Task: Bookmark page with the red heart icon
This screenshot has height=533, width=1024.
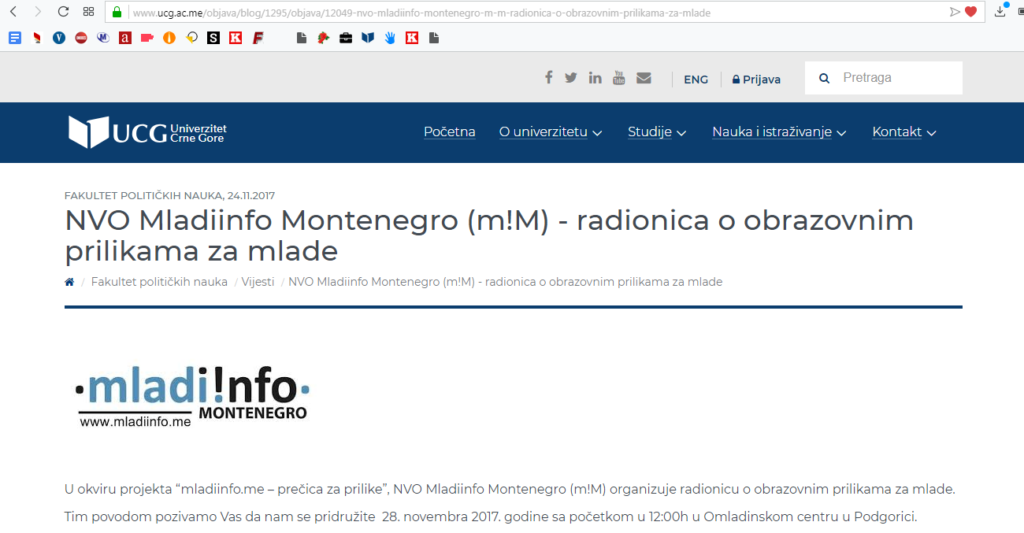Action: 971,12
